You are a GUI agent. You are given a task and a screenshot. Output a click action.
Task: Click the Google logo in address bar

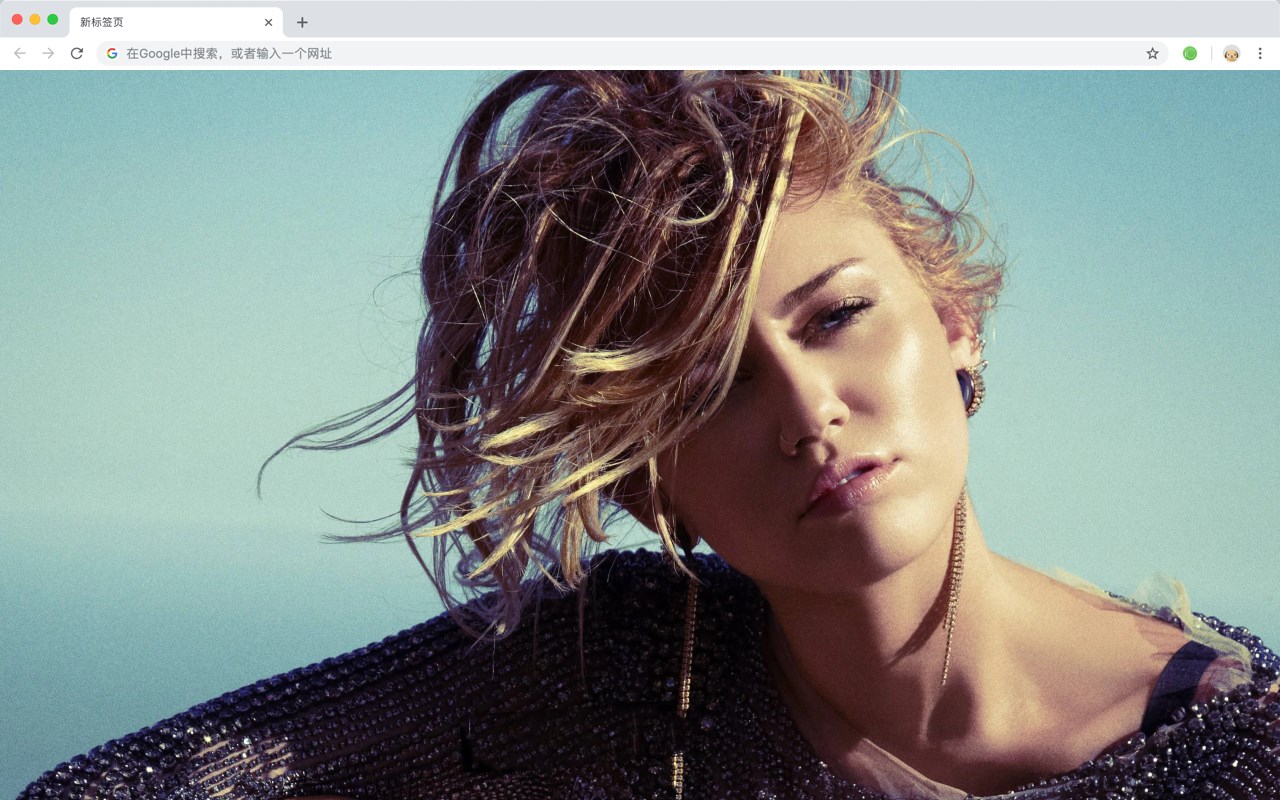(x=112, y=53)
